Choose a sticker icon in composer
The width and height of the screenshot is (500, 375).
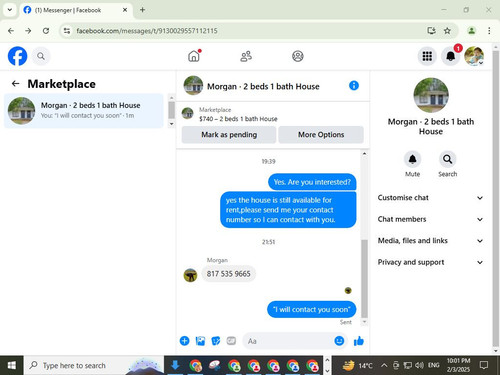[216, 341]
